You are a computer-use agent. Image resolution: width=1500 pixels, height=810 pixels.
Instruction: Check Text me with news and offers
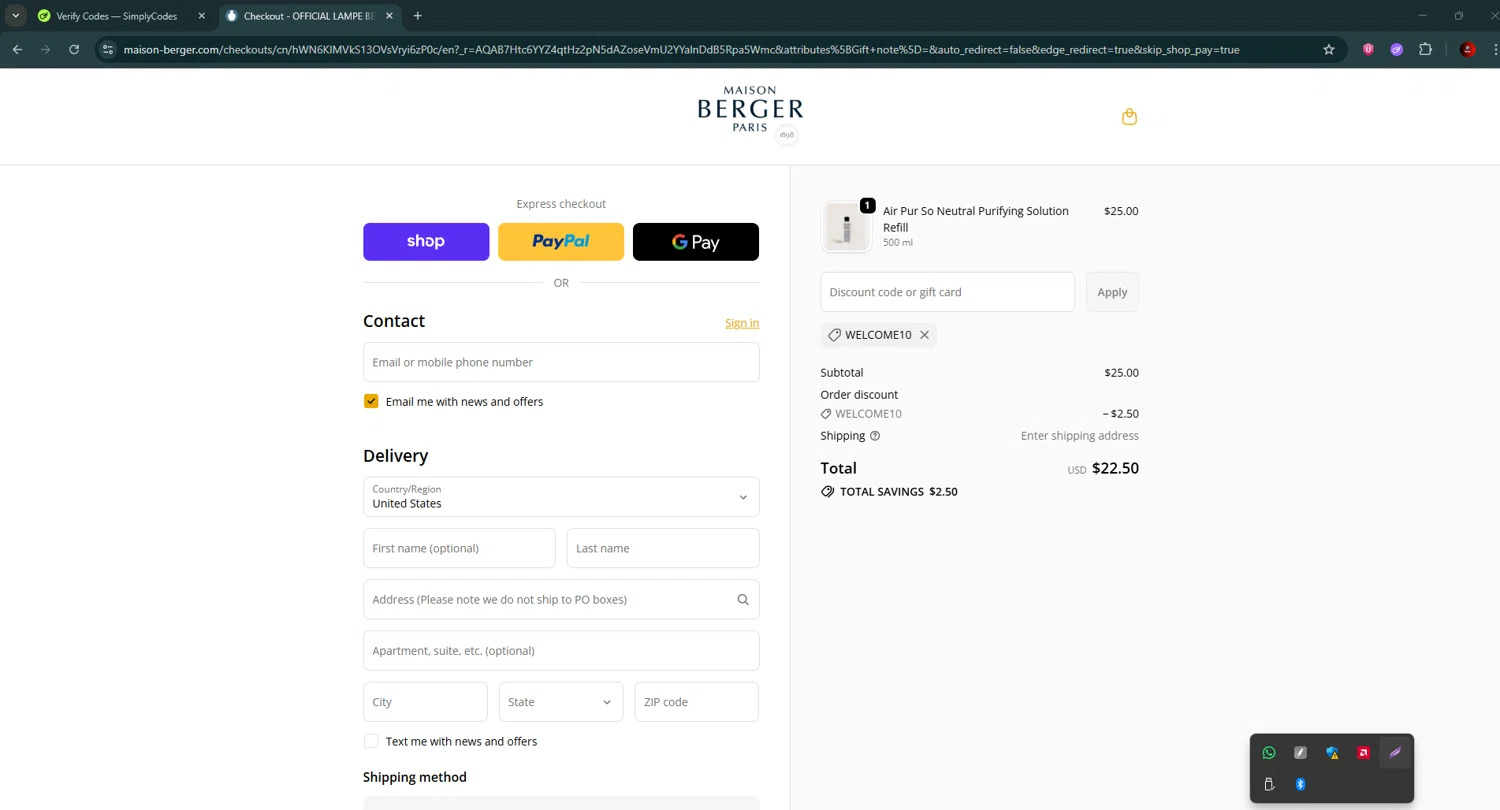point(371,741)
